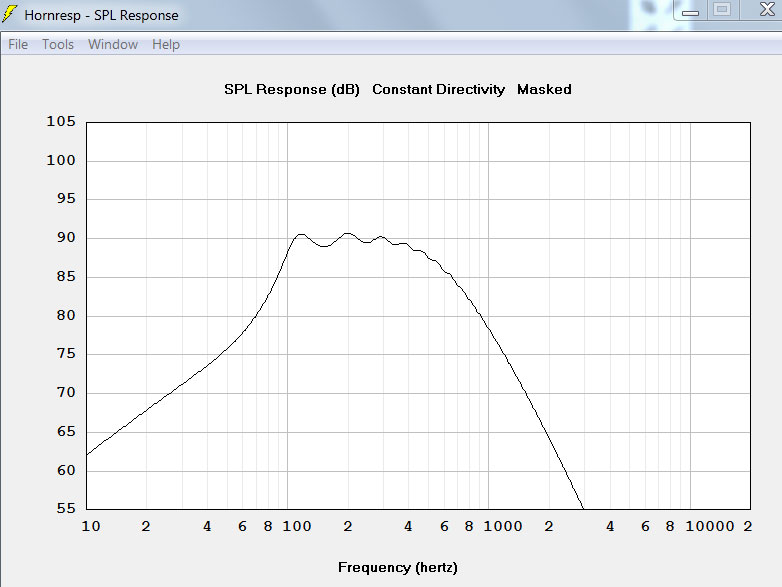Open the File menu
This screenshot has width=782, height=587.
[18, 44]
